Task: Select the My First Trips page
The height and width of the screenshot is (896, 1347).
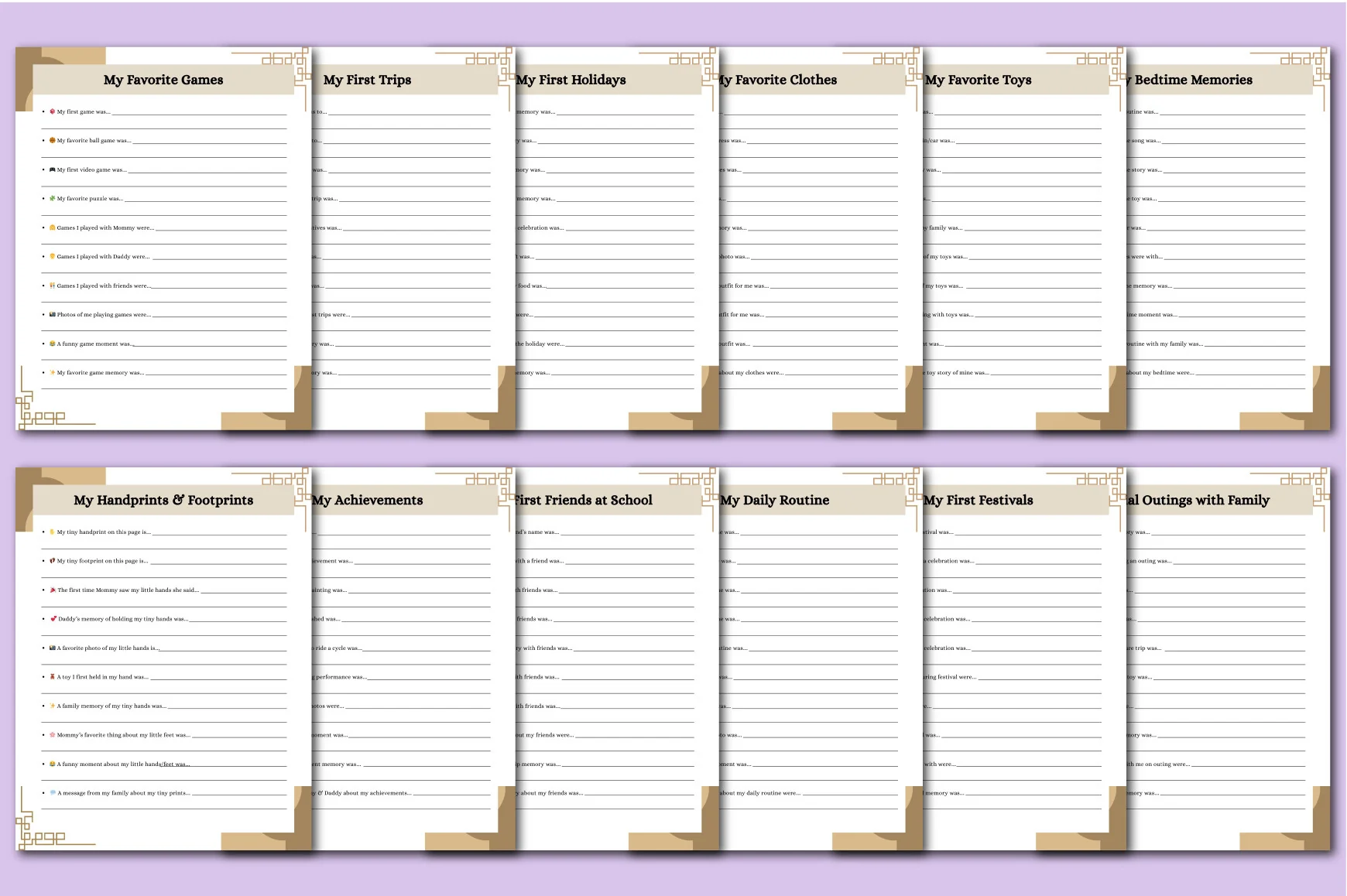Action: click(x=414, y=238)
